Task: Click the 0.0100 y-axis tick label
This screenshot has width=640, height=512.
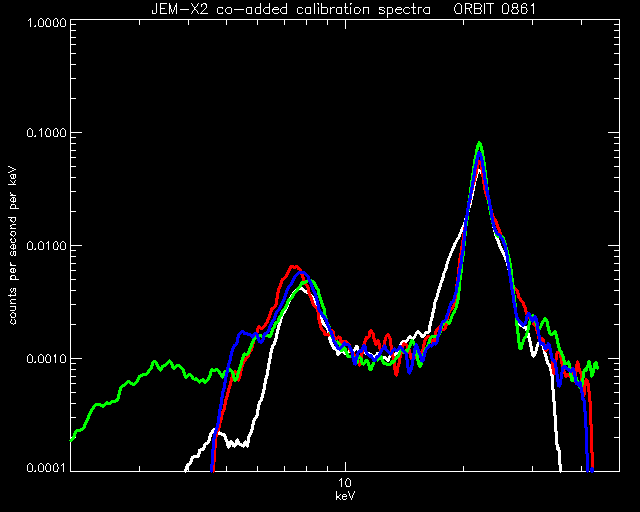Action: (x=46, y=246)
